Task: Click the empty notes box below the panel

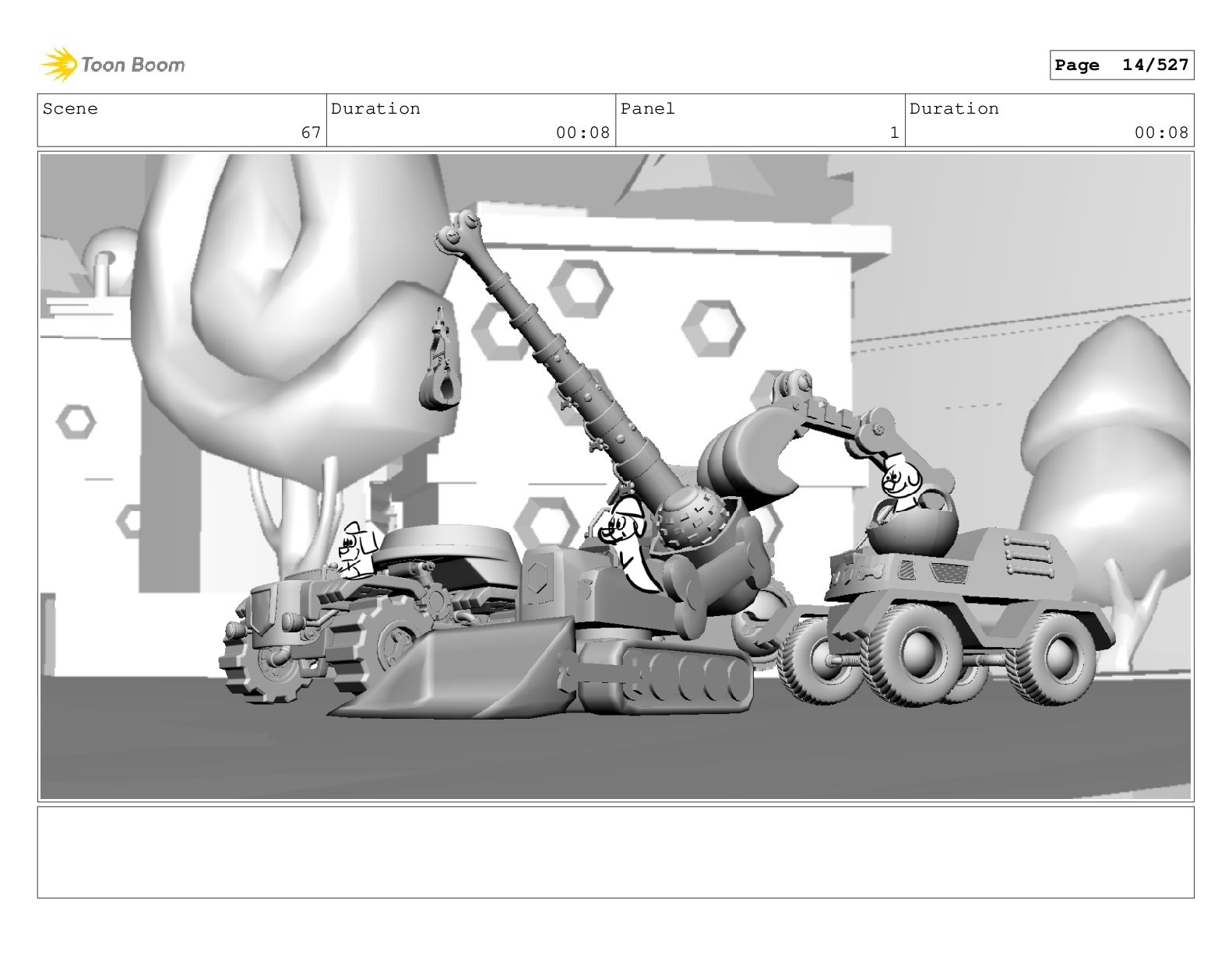Action: pos(615,852)
